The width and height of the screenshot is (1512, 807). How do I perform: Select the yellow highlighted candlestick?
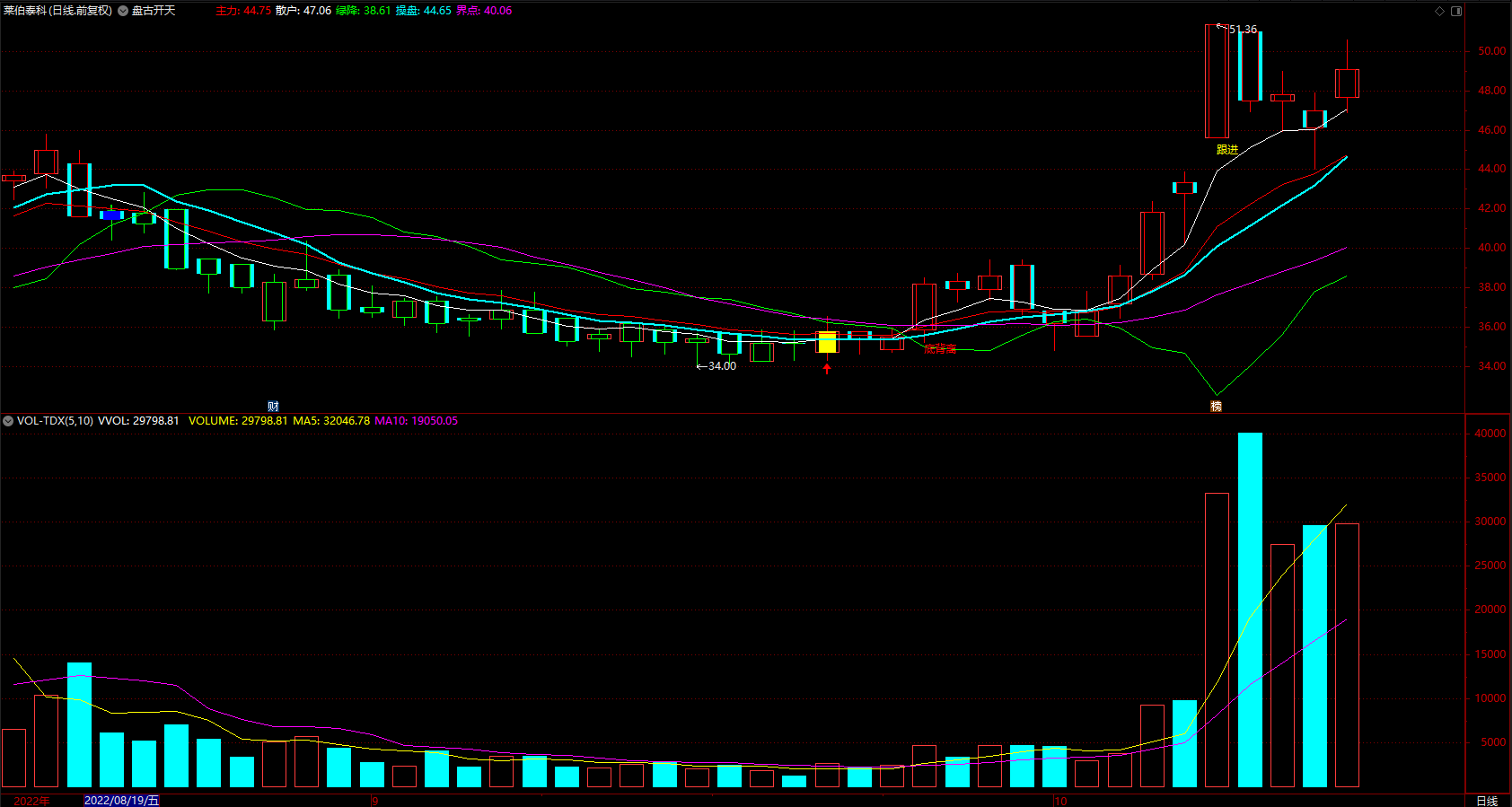click(827, 342)
